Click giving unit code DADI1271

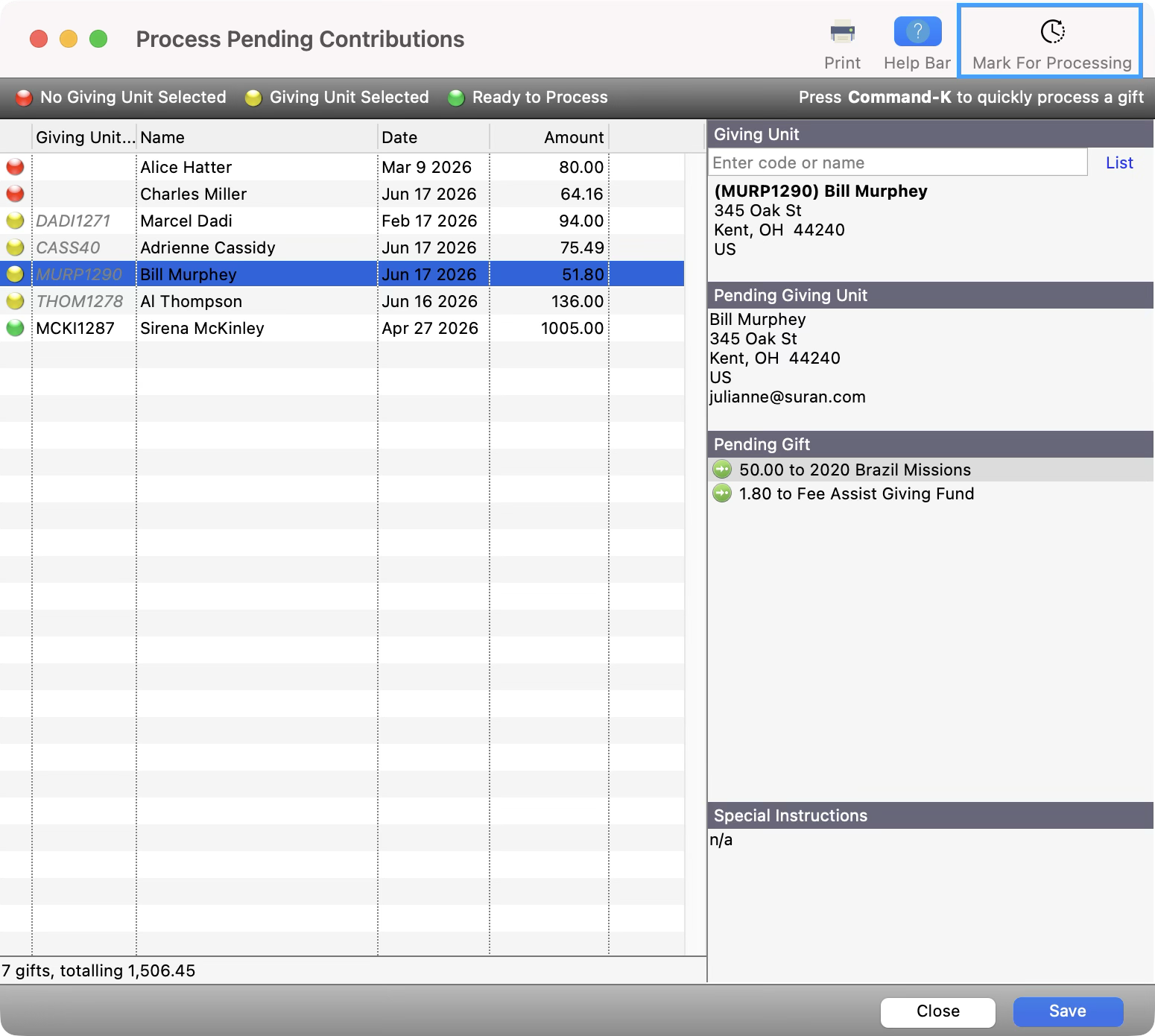tap(73, 221)
